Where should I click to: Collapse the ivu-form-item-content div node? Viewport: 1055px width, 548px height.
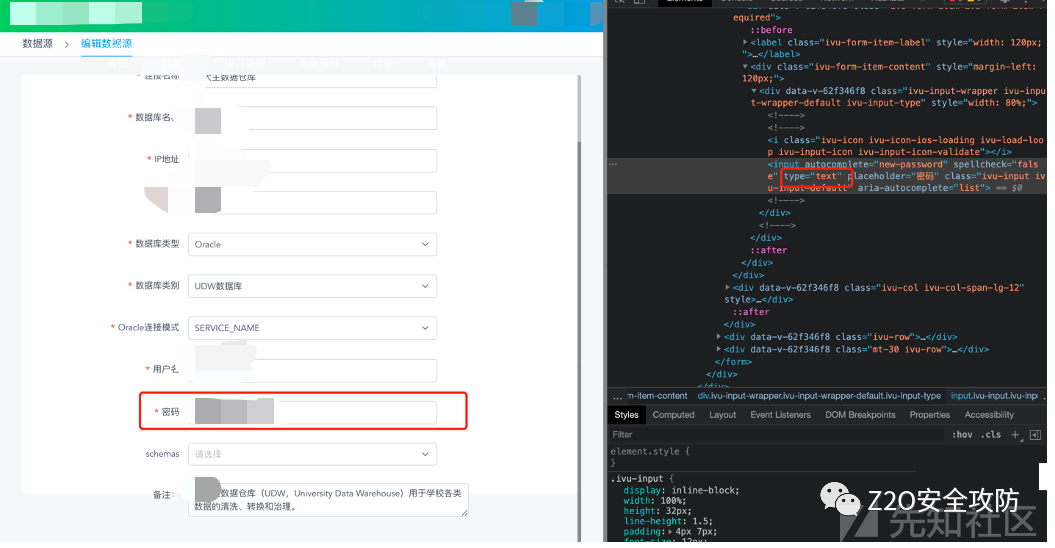click(745, 67)
